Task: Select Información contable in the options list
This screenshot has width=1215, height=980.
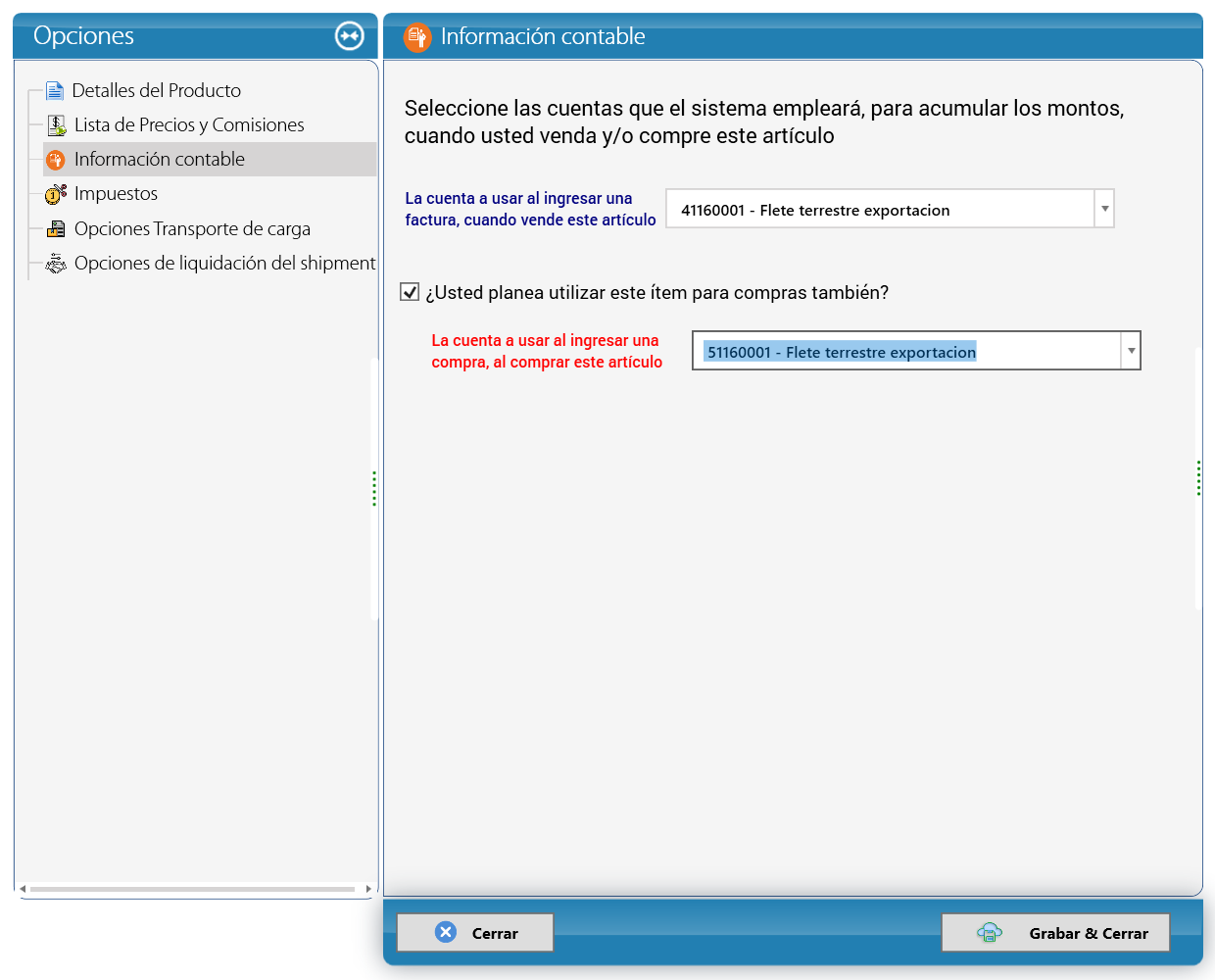Action: point(210,160)
